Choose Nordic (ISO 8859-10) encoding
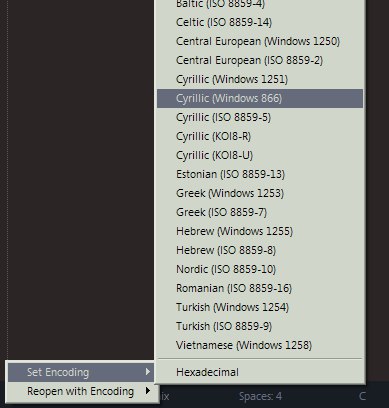Viewport: 389px width, 408px height. (260, 269)
